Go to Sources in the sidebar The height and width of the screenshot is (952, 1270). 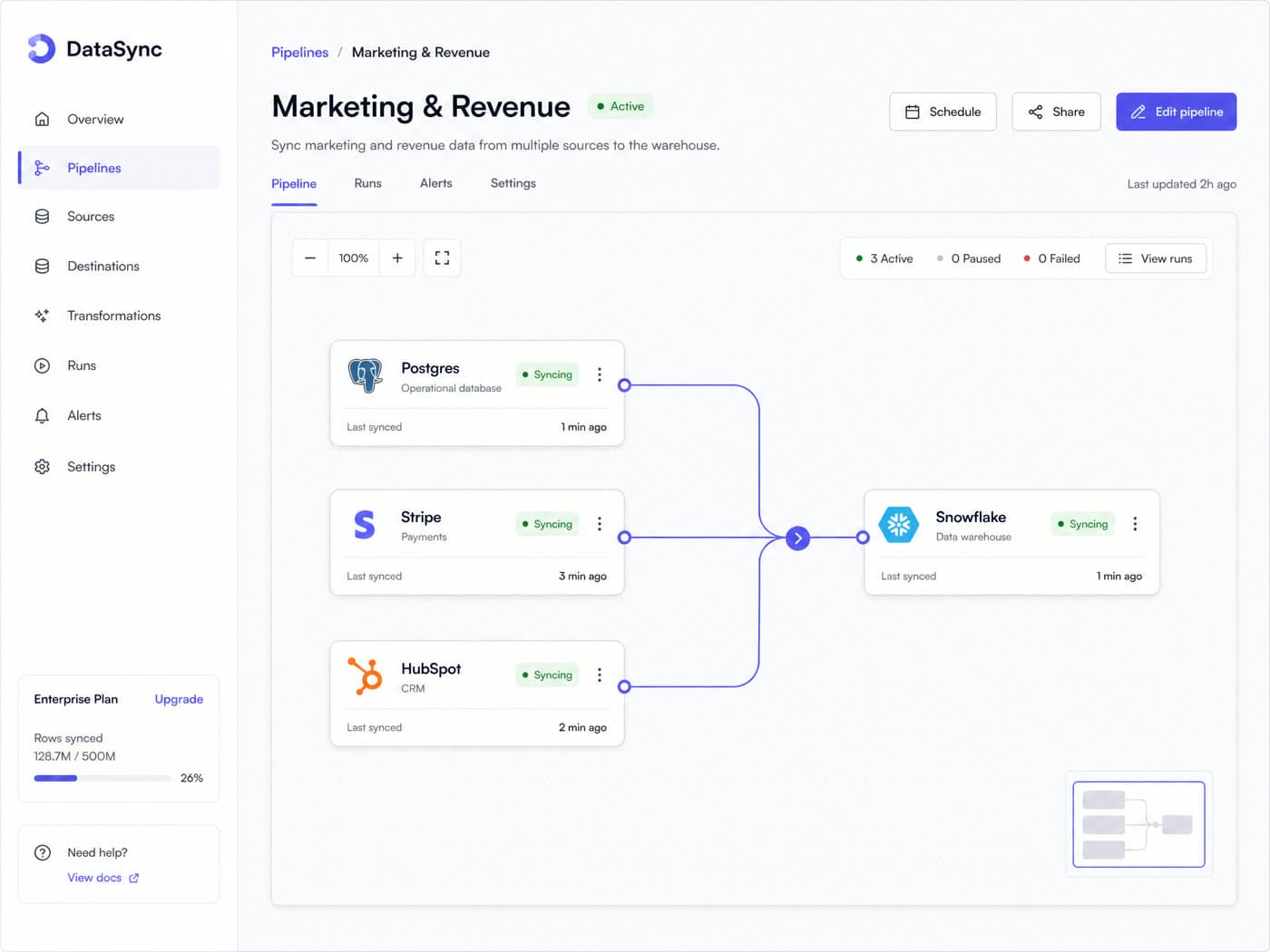pyautogui.click(x=119, y=217)
